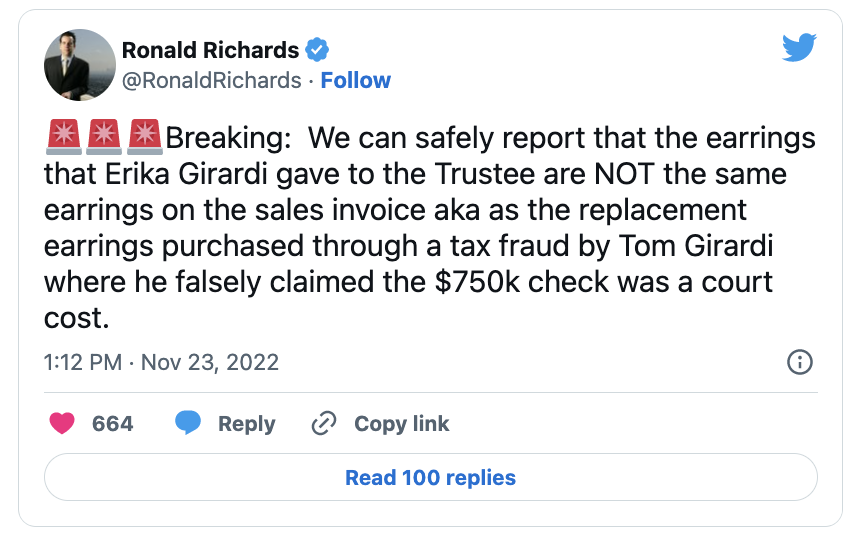
Task: Open the tweet info circle icon
Action: coord(800,362)
